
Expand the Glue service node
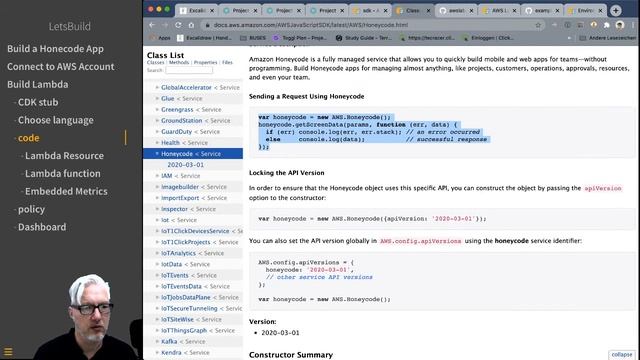157,98
